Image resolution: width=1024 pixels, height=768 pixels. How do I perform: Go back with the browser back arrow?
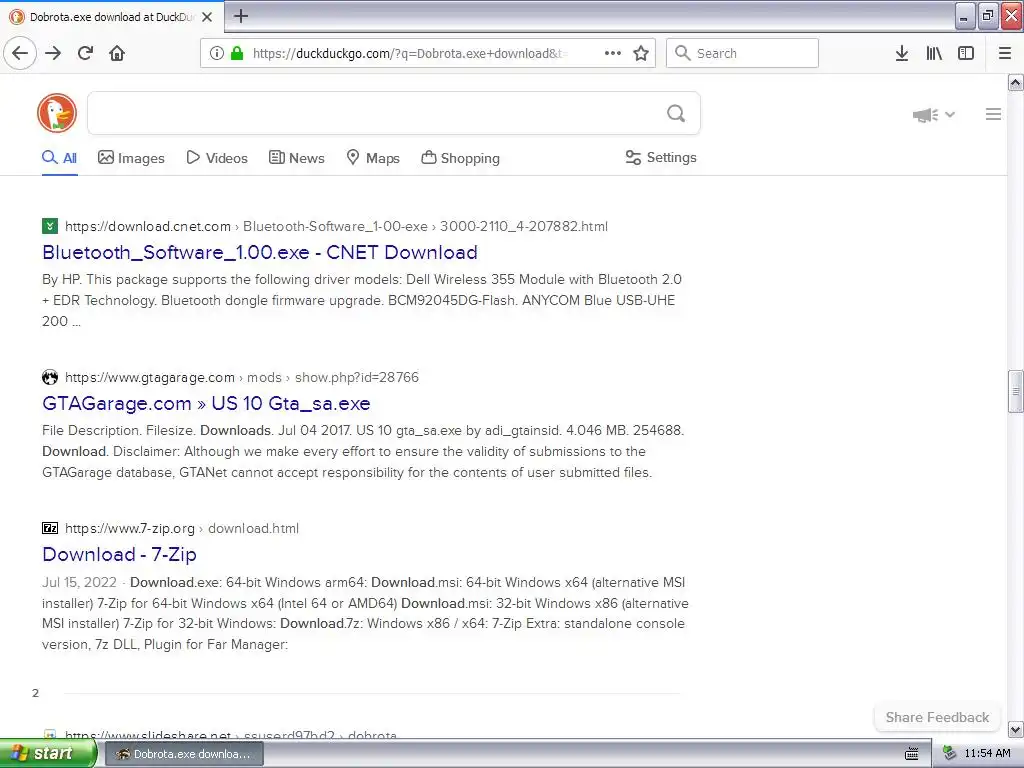coord(20,53)
